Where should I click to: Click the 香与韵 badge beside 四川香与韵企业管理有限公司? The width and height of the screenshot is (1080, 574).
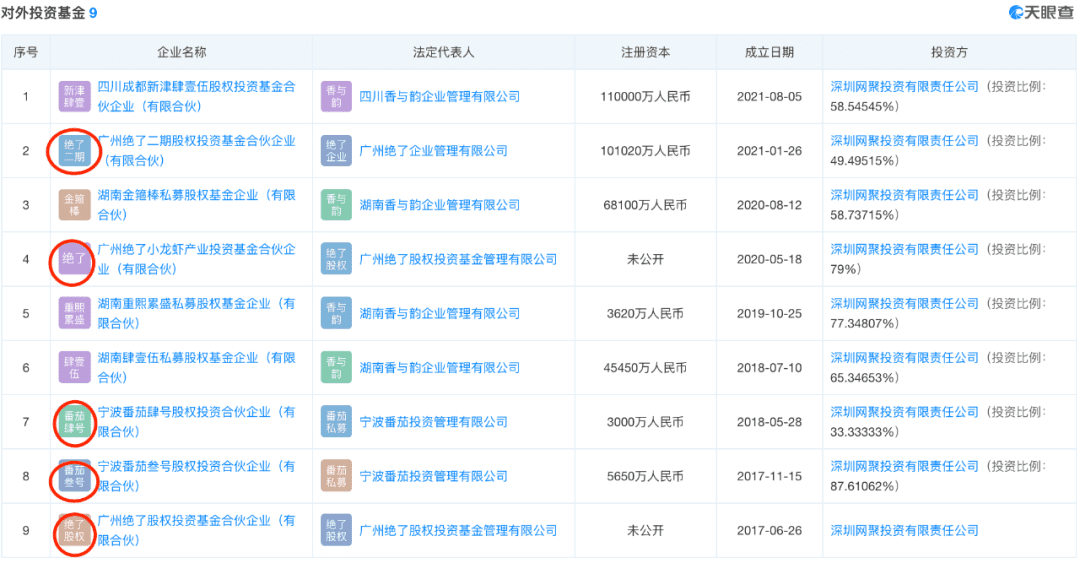[336, 96]
